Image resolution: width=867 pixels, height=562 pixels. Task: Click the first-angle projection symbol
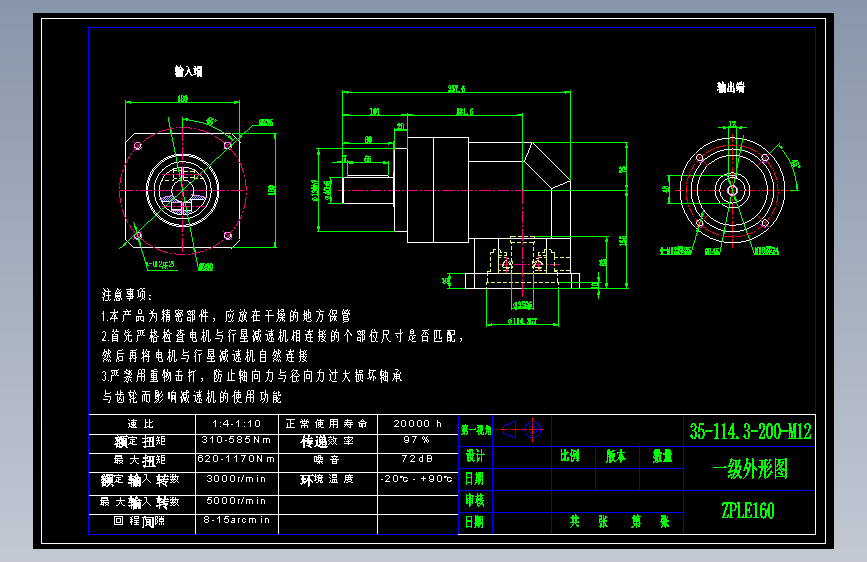click(522, 429)
